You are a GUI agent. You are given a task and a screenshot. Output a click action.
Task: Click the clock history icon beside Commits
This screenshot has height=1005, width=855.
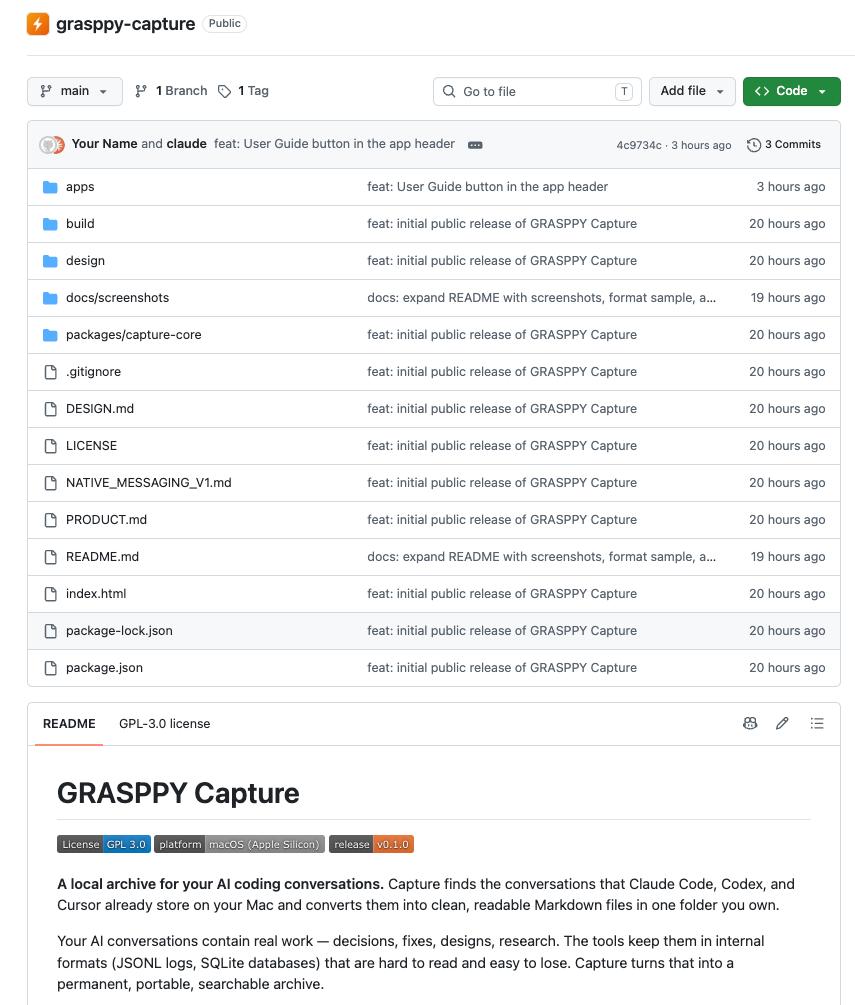pyautogui.click(x=754, y=145)
